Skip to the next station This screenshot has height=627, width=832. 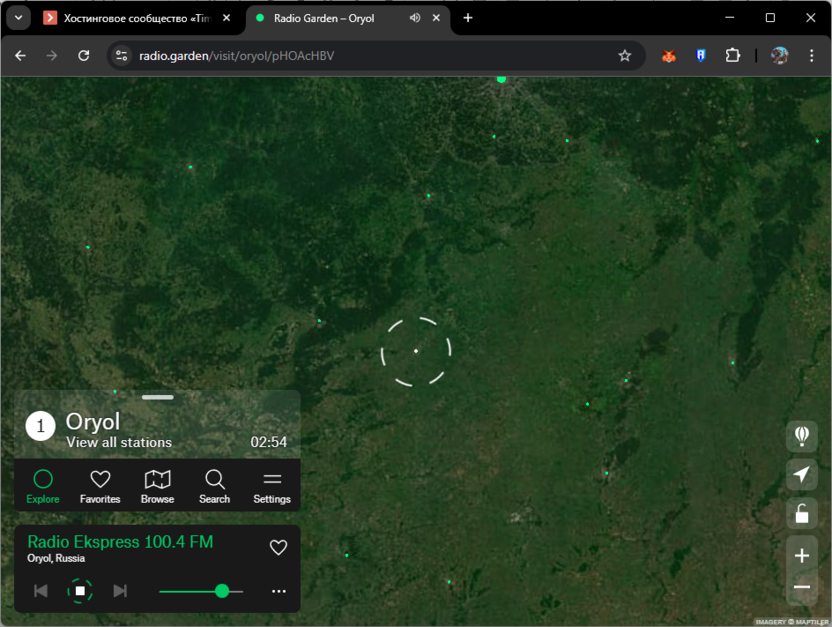[120, 591]
